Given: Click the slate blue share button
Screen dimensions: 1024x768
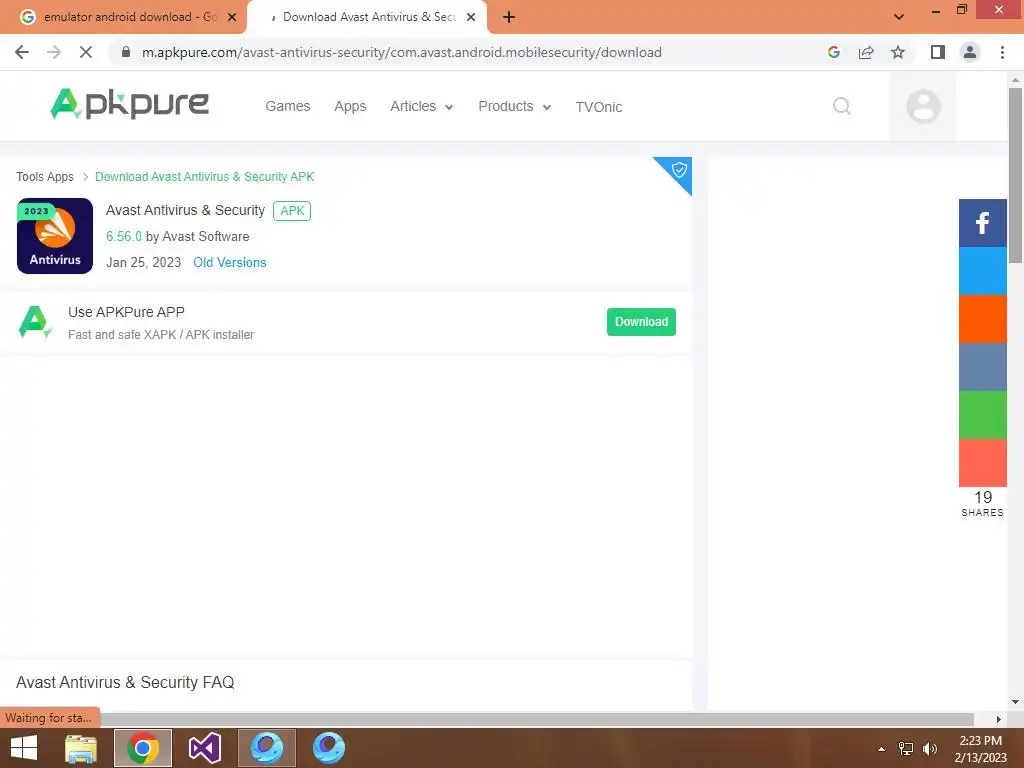Looking at the screenshot, I should (982, 366).
